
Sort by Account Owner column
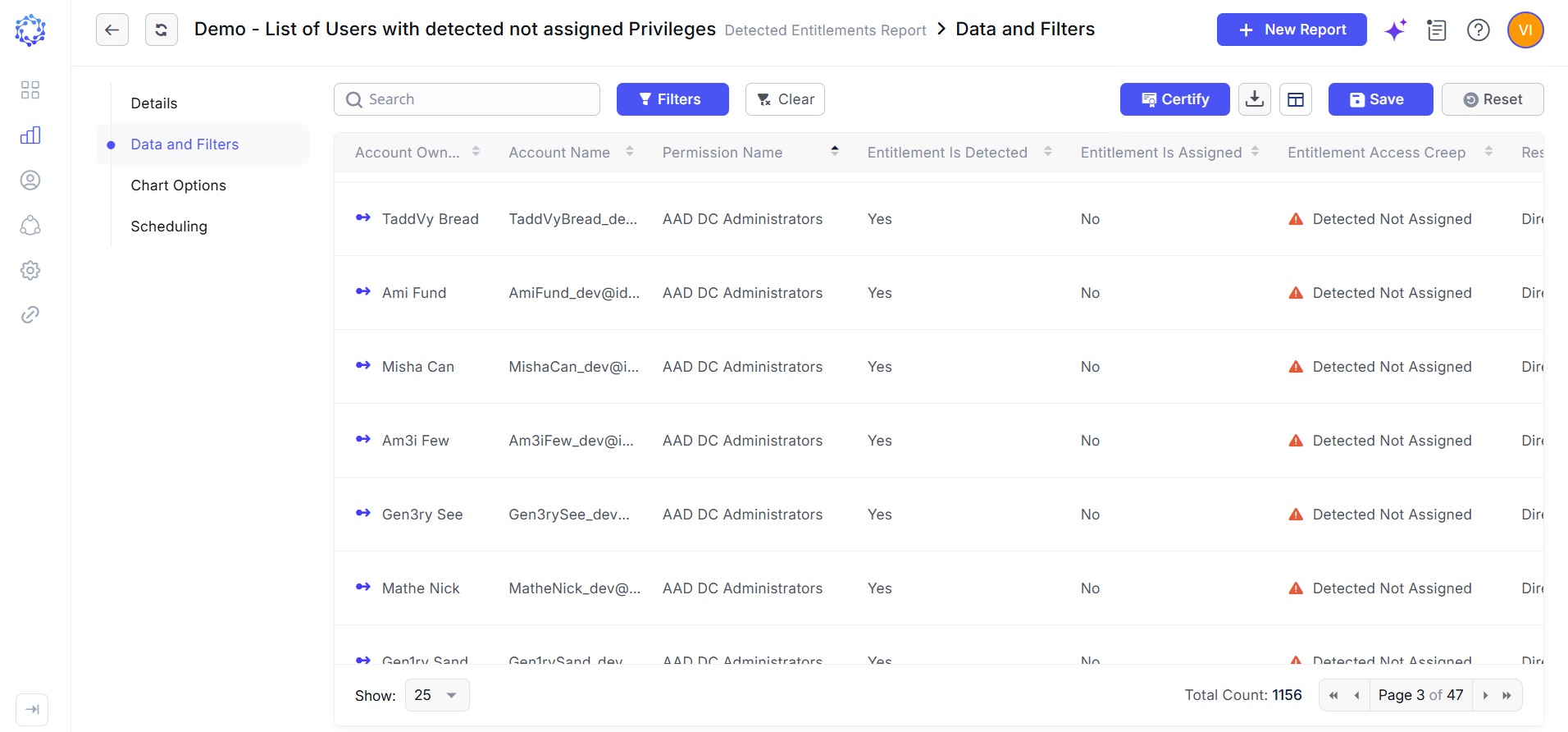pos(476,152)
